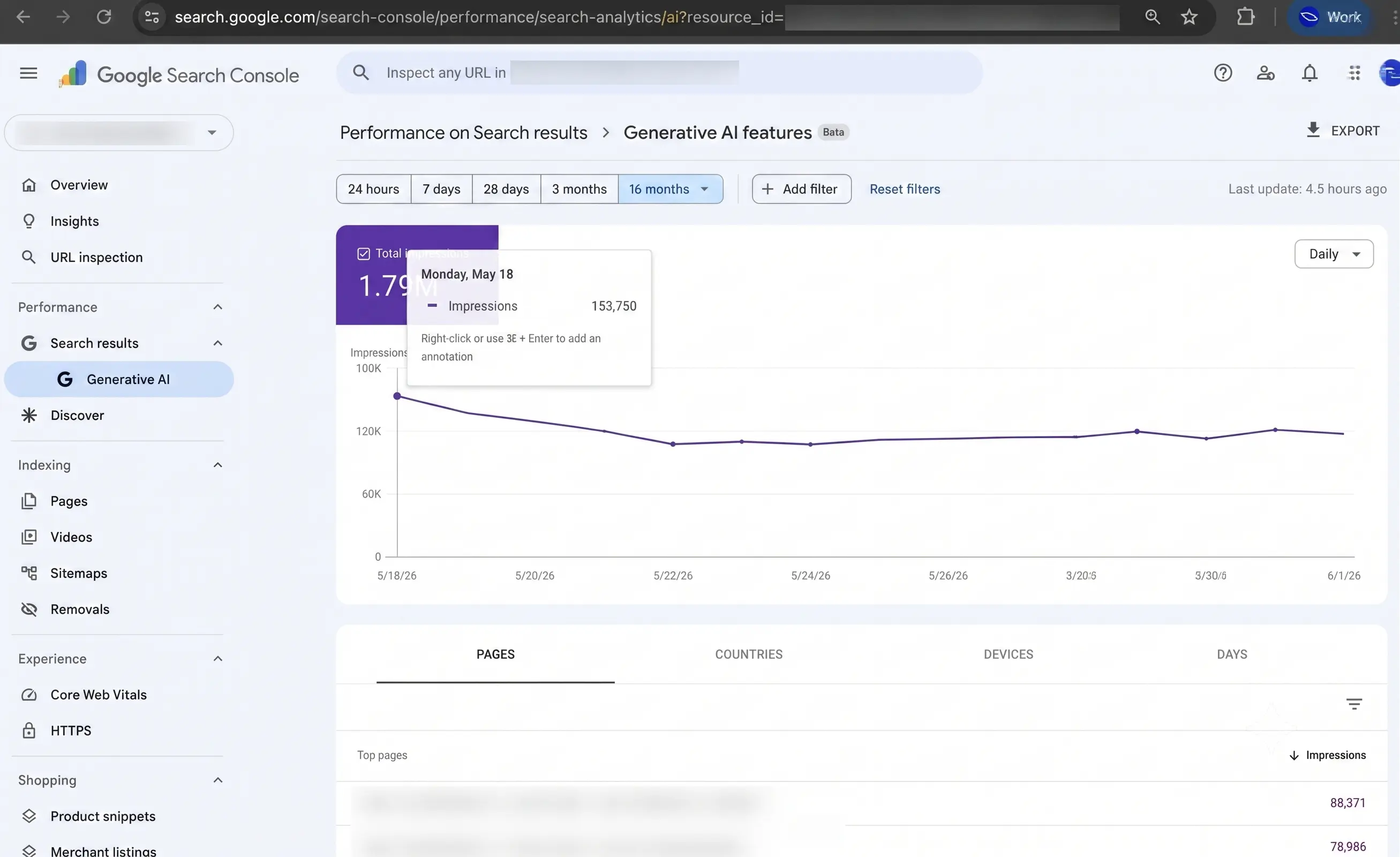The width and height of the screenshot is (1400, 857).
Task: Click chart data point for 5/22/26
Action: click(x=673, y=445)
